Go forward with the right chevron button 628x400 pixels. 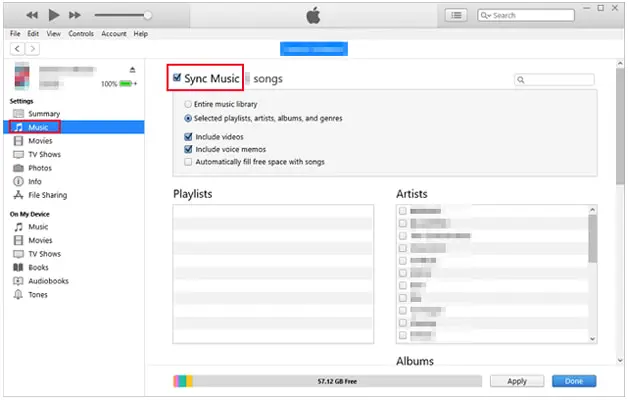tap(32, 49)
